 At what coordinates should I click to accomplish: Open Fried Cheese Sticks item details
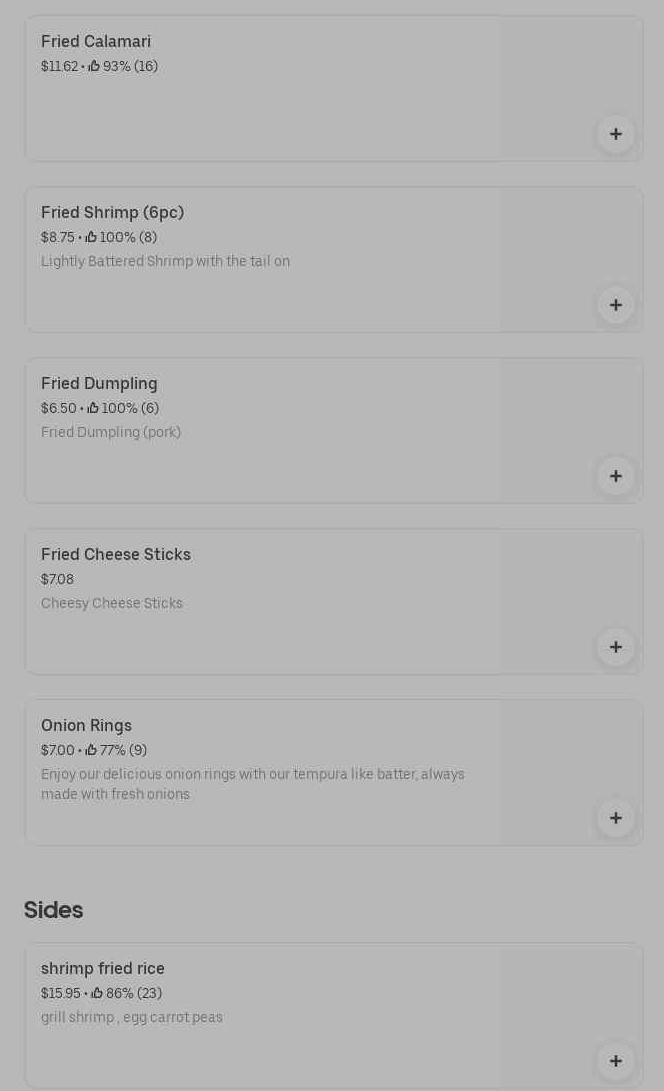(x=116, y=555)
